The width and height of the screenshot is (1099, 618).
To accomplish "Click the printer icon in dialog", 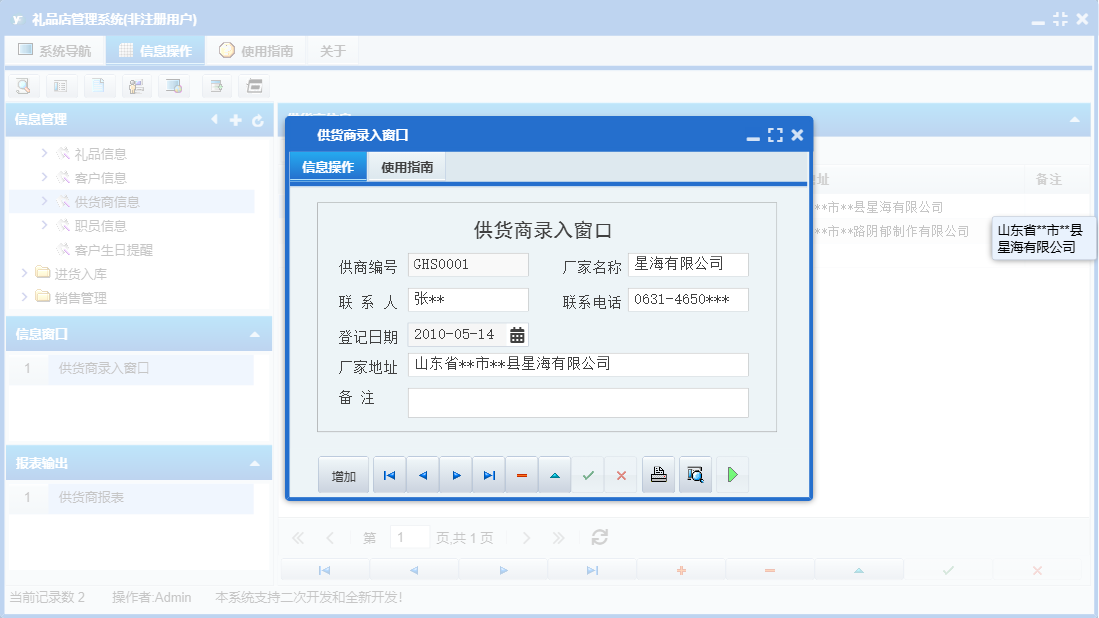I will tap(659, 475).
